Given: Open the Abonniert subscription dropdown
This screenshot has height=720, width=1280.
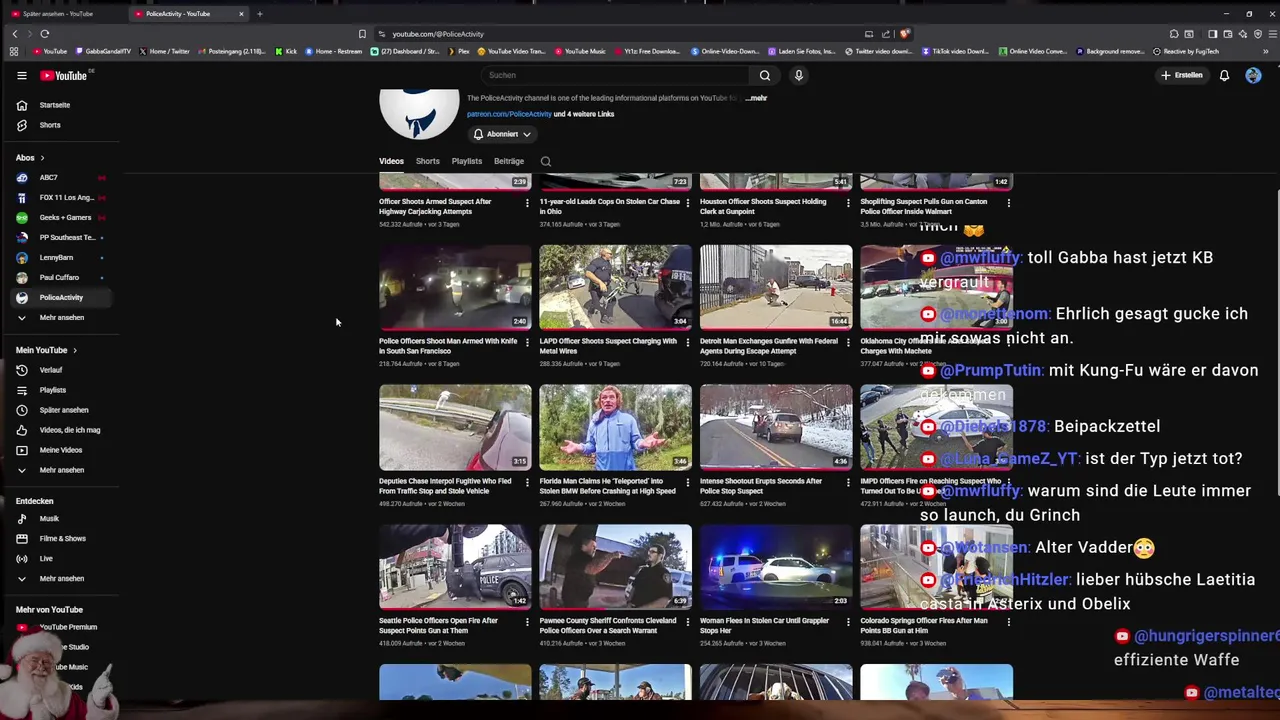Looking at the screenshot, I should coord(502,134).
